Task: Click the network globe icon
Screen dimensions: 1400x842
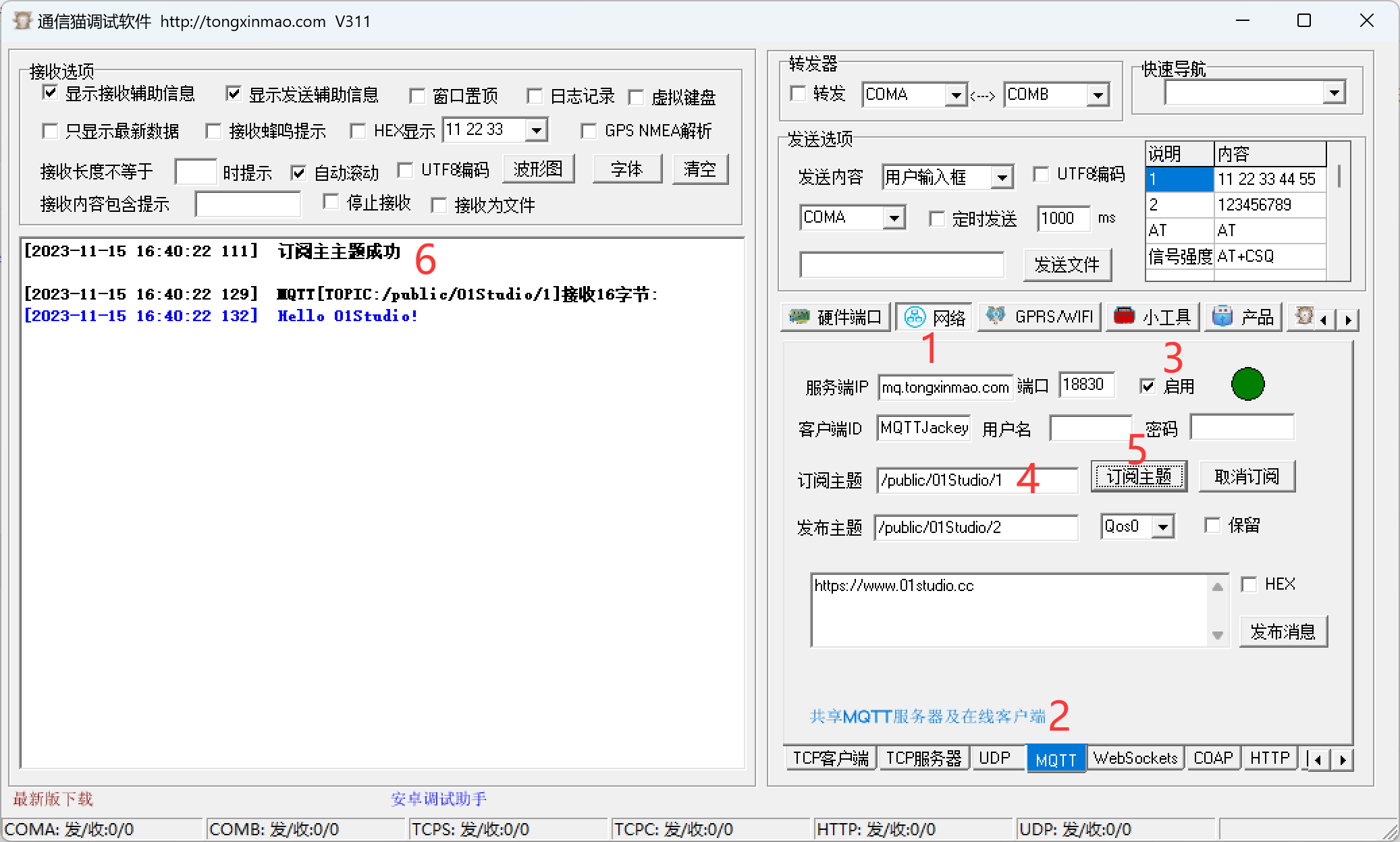Action: click(x=915, y=316)
